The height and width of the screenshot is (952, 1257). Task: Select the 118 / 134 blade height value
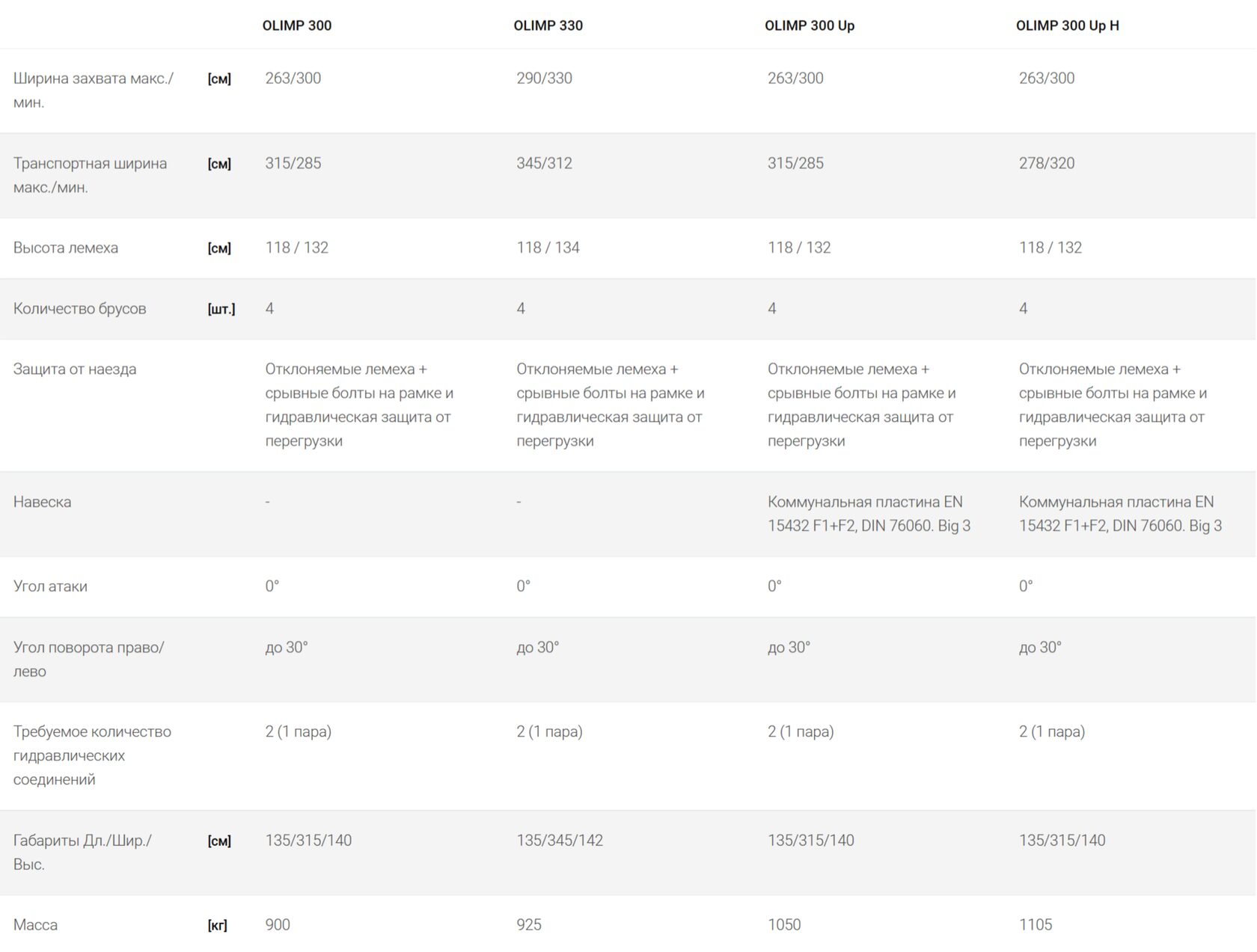pos(548,248)
